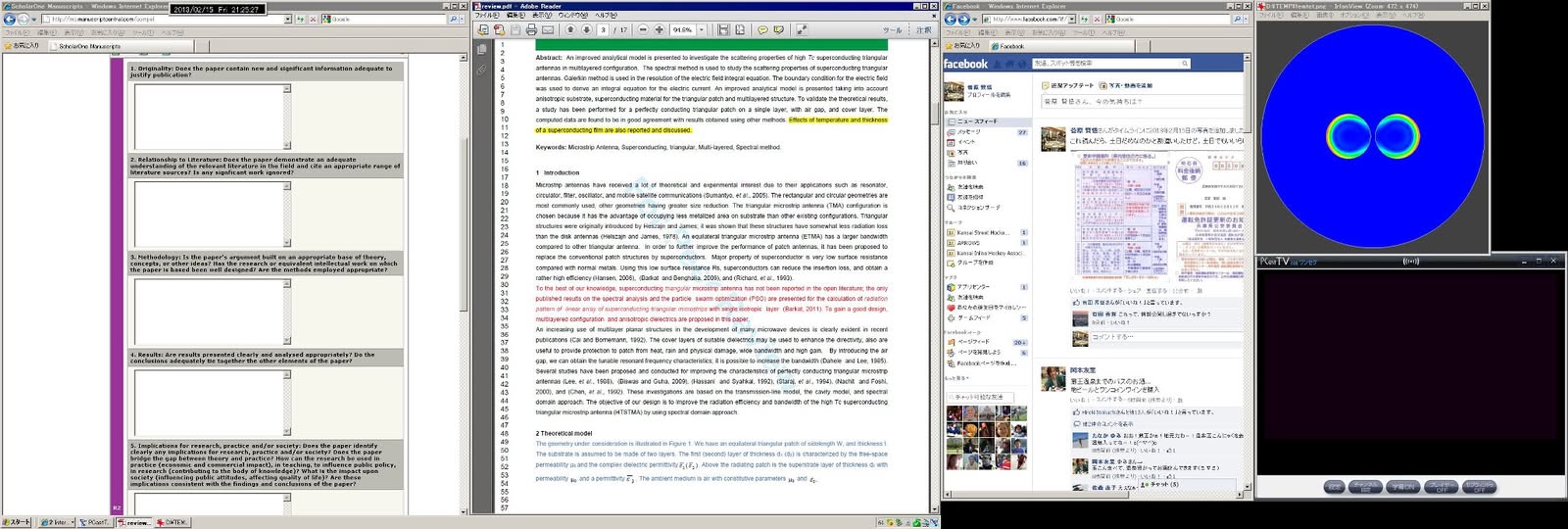Go back in the Facebook browser window

click(951, 19)
